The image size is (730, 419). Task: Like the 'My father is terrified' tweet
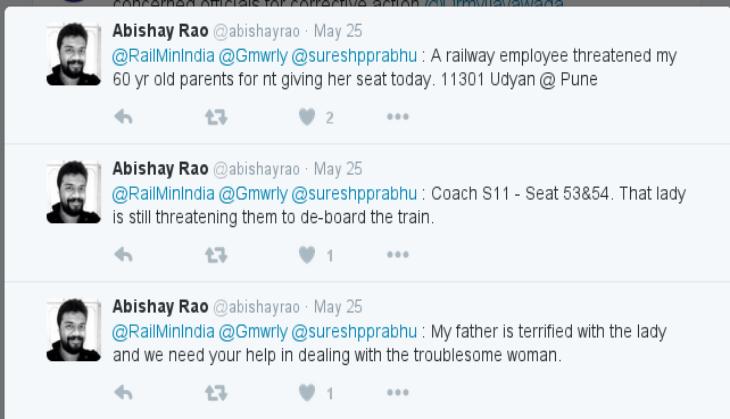coord(307,392)
